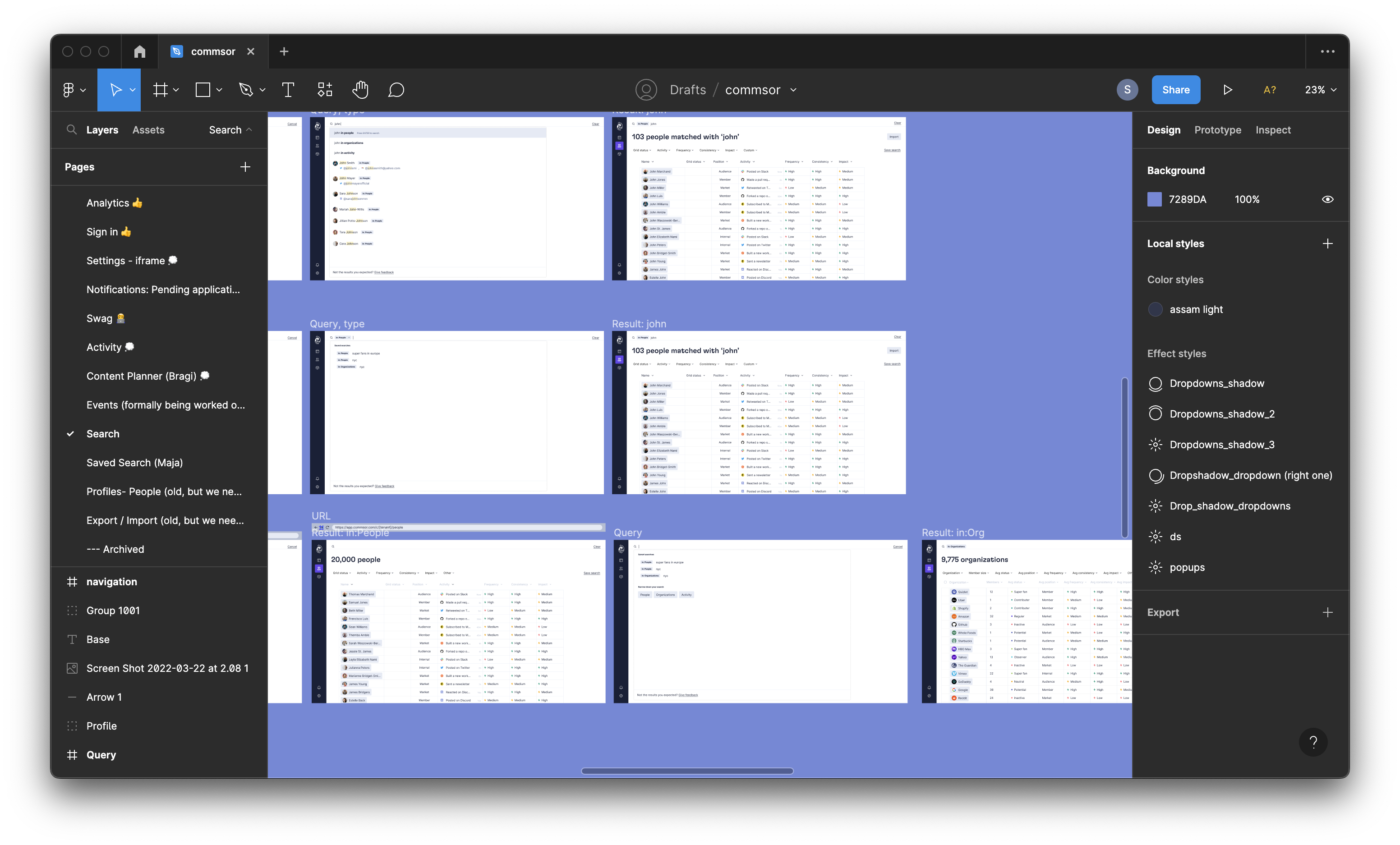This screenshot has width=1400, height=845.
Task: Close the commsor tab
Action: pyautogui.click(x=251, y=52)
